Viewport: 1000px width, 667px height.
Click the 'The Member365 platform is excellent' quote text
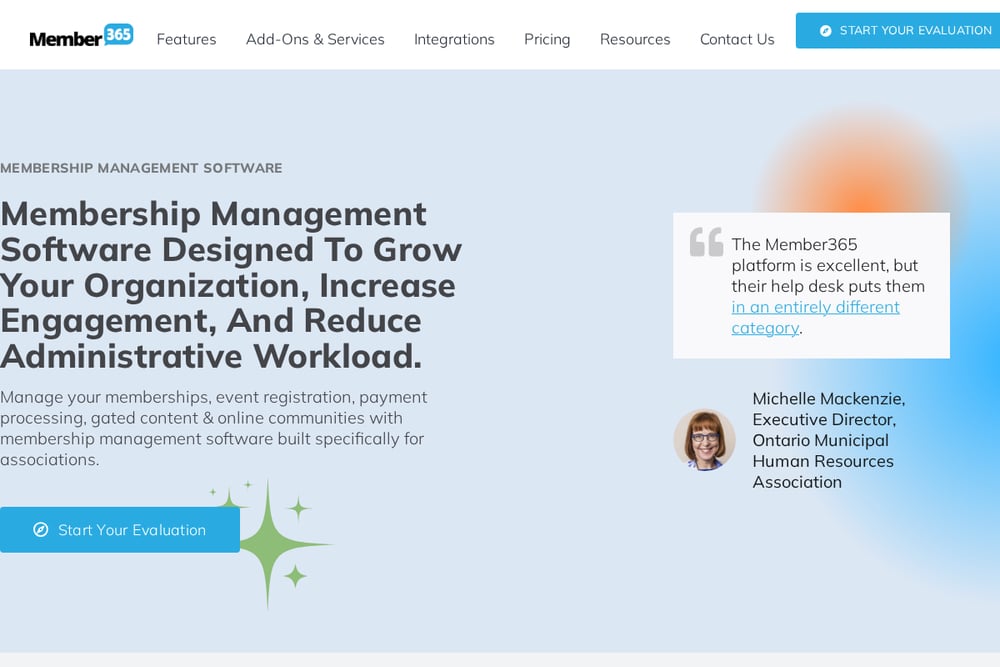point(828,286)
